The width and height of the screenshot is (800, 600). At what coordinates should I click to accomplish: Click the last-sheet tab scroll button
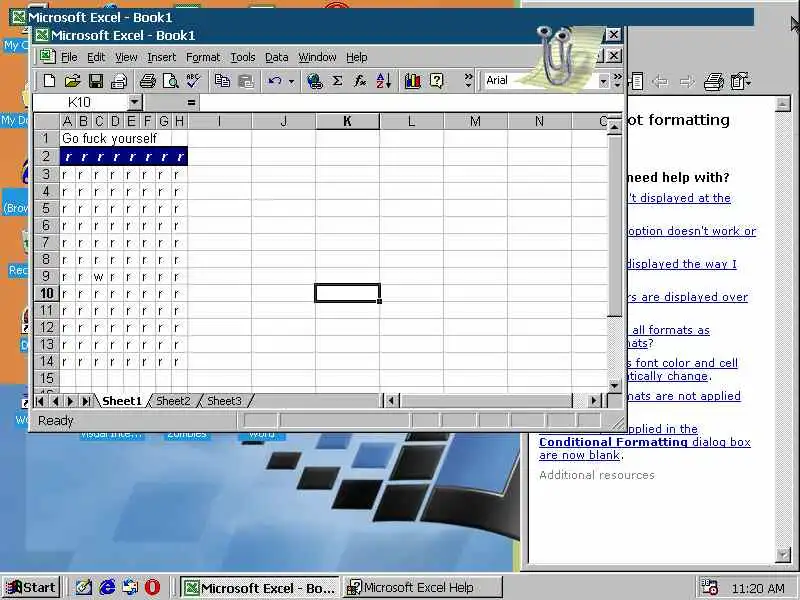point(86,401)
